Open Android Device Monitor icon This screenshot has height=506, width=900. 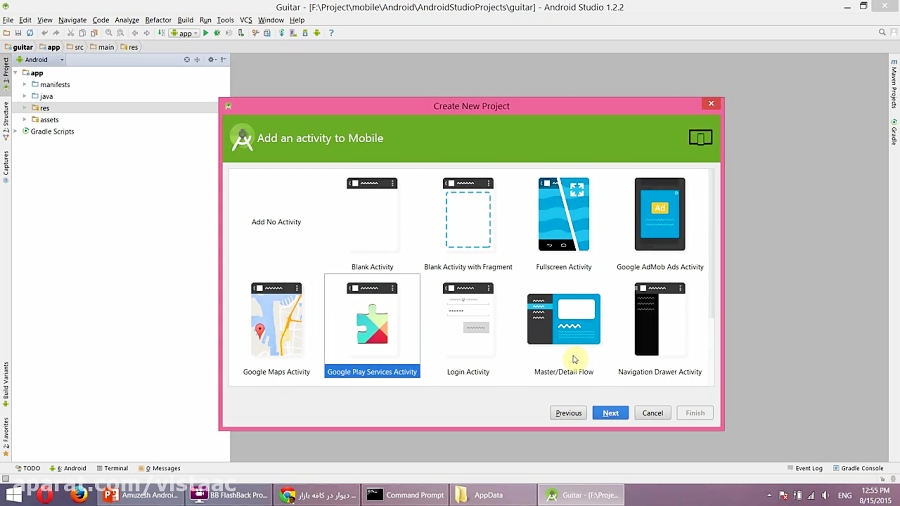tap(316, 33)
